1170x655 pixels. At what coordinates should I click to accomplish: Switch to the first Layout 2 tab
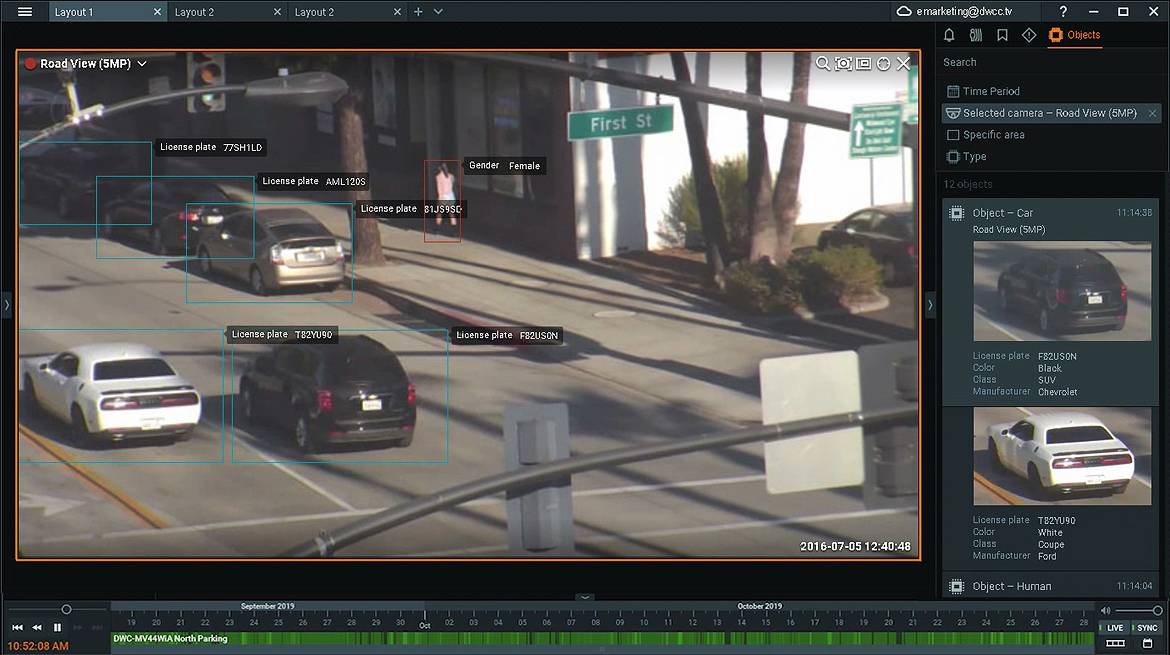[195, 12]
